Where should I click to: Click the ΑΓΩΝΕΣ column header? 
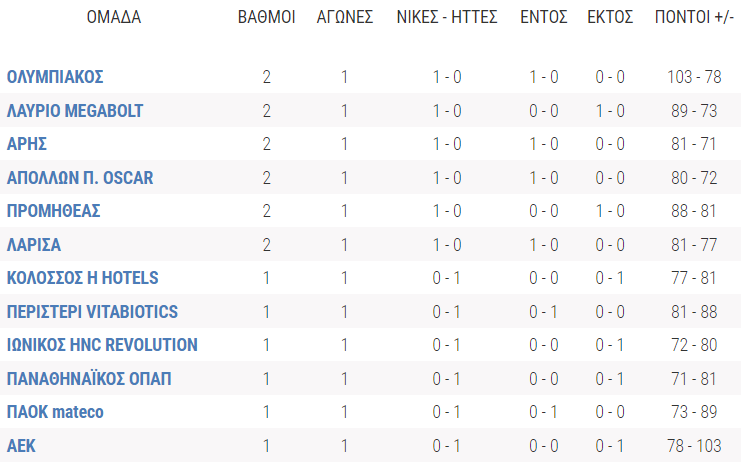pyautogui.click(x=345, y=18)
